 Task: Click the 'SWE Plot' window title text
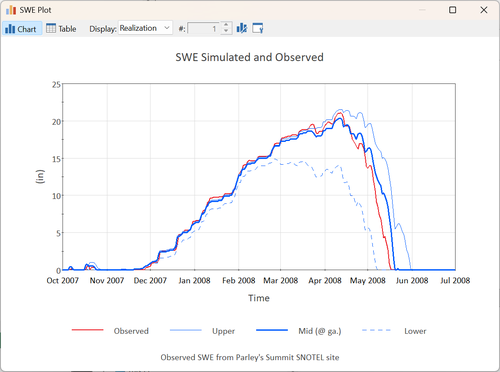coord(35,10)
